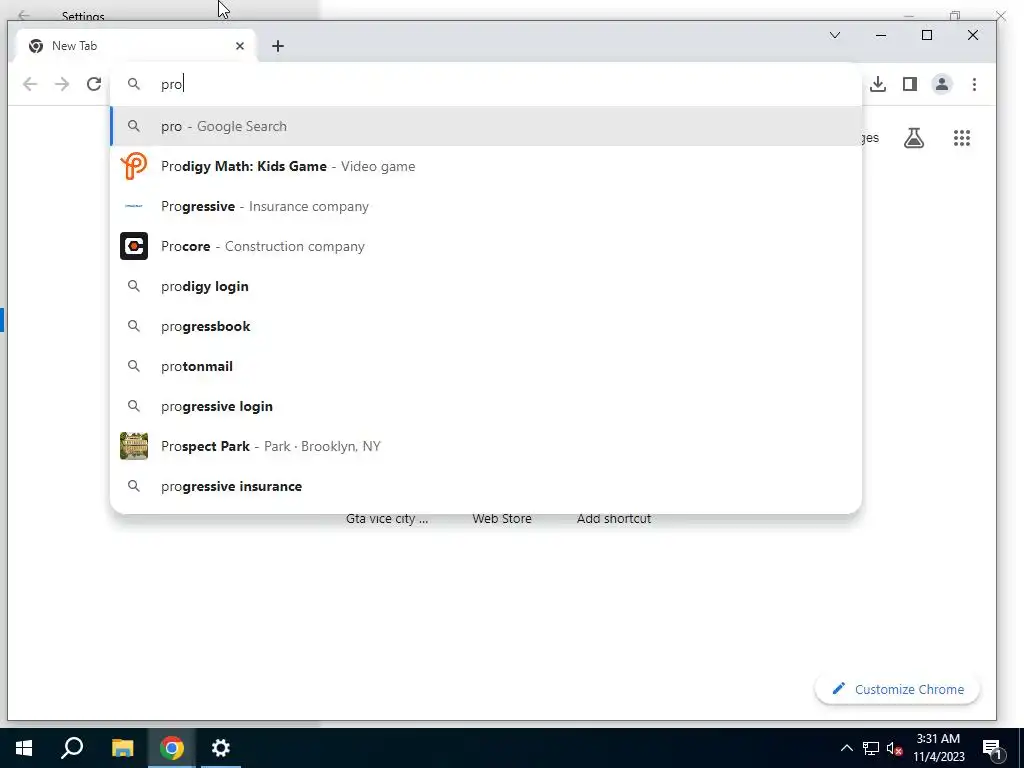Image resolution: width=1024 pixels, height=768 pixels.
Task: Open Chrome's three-dot menu
Action: [x=974, y=84]
